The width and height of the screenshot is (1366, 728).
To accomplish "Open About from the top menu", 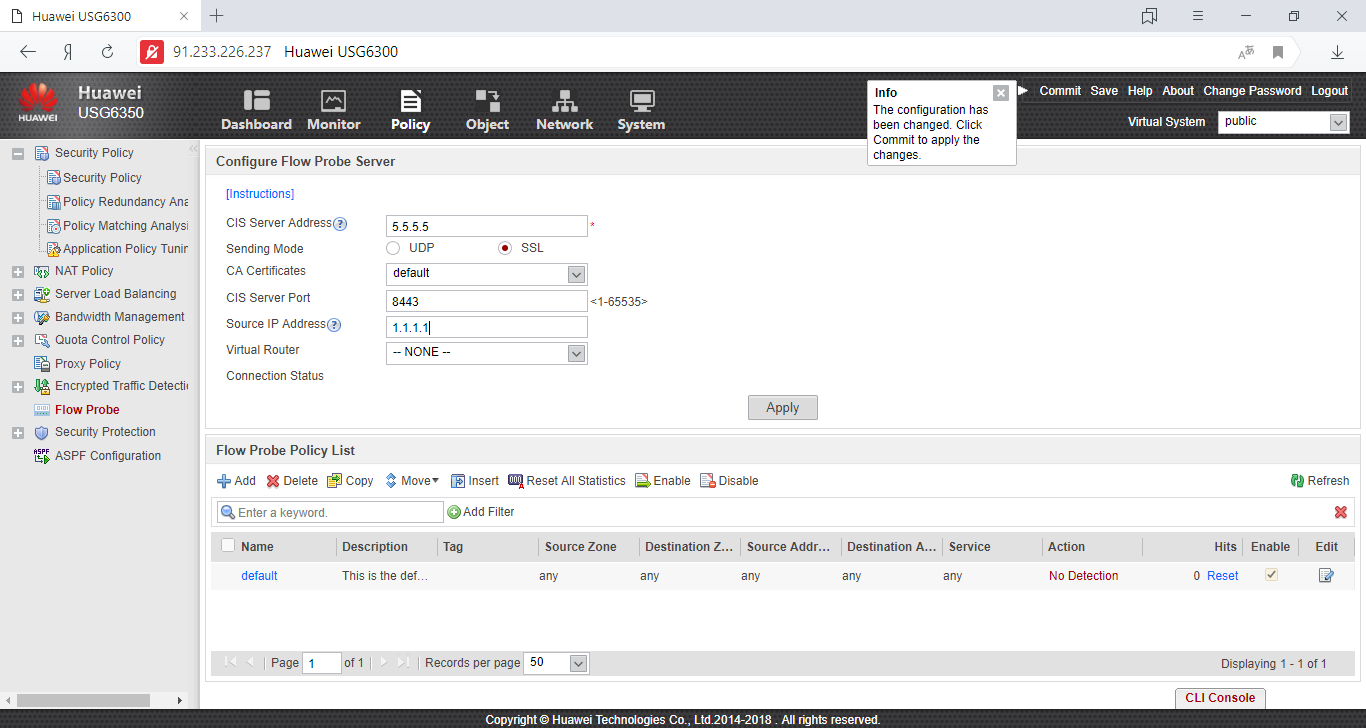I will 1178,91.
